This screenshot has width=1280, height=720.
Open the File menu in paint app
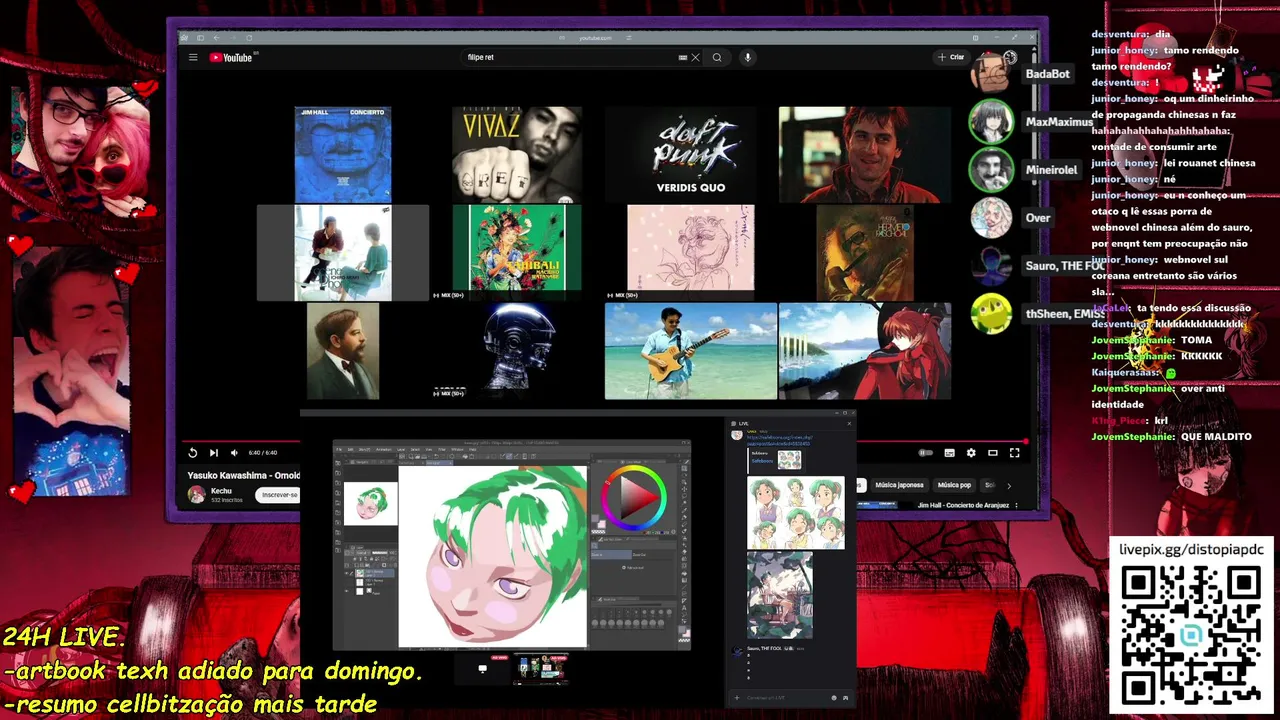point(339,449)
